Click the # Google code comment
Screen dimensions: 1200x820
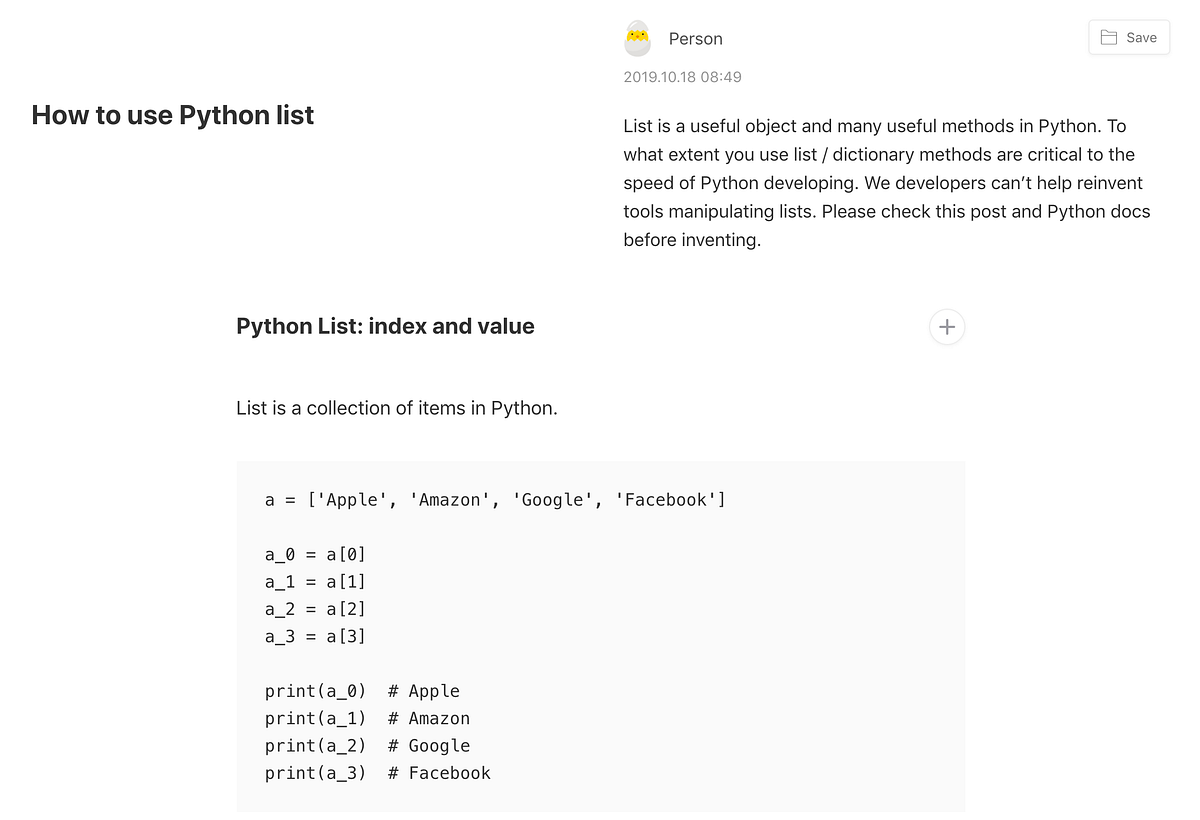429,746
